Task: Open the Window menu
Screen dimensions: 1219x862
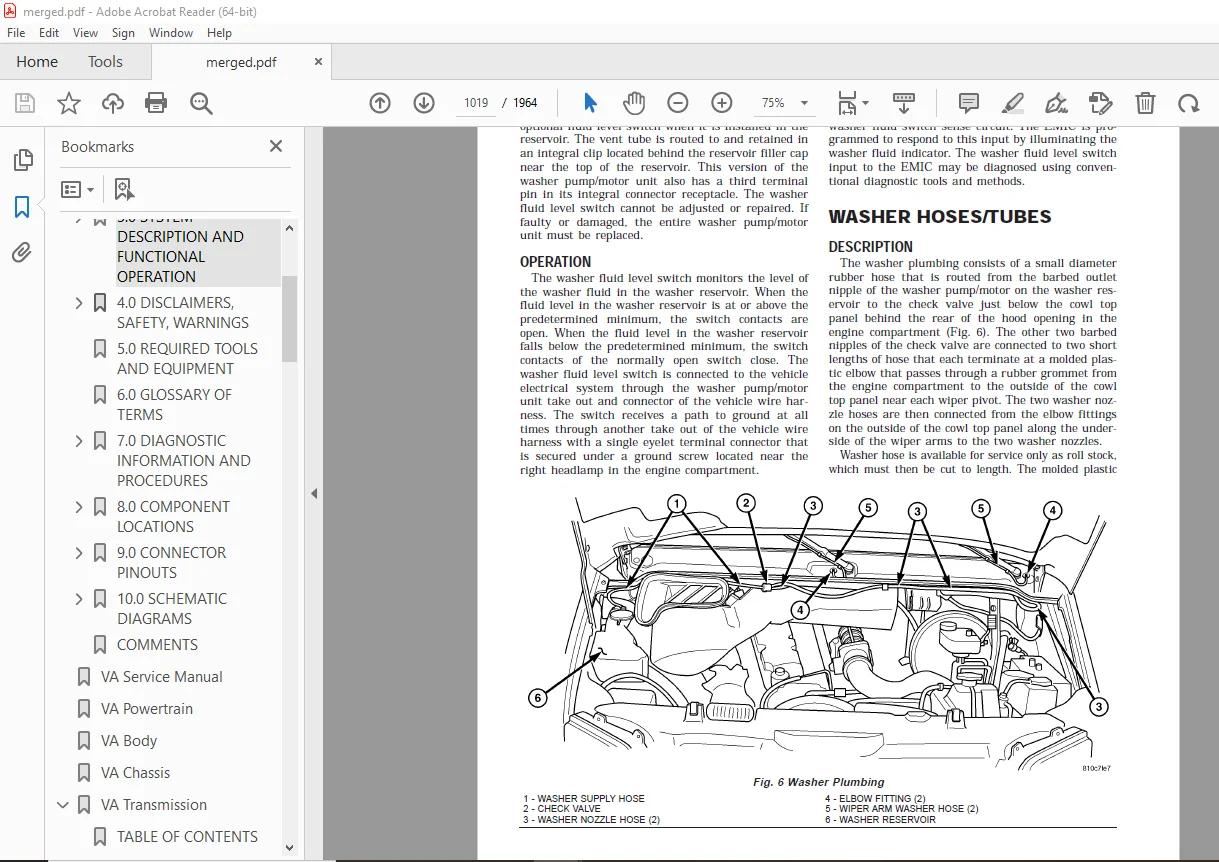Action: 171,33
